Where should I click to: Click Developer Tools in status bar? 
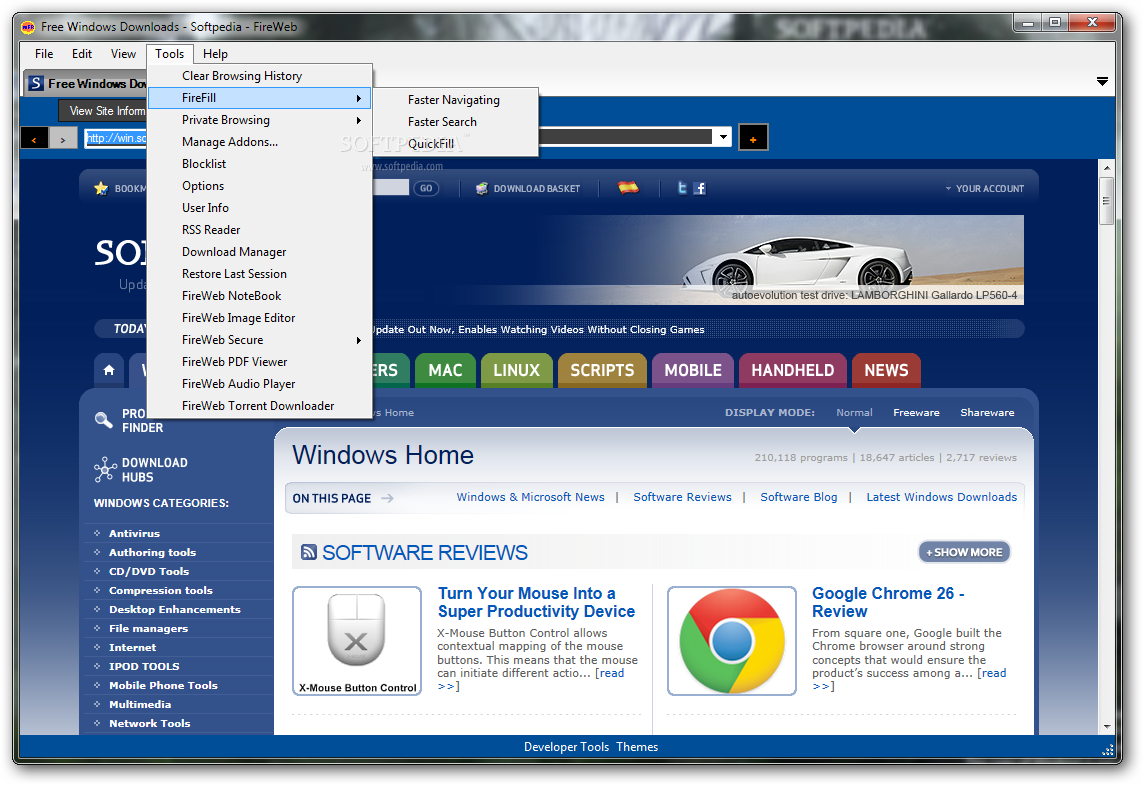[x=566, y=747]
